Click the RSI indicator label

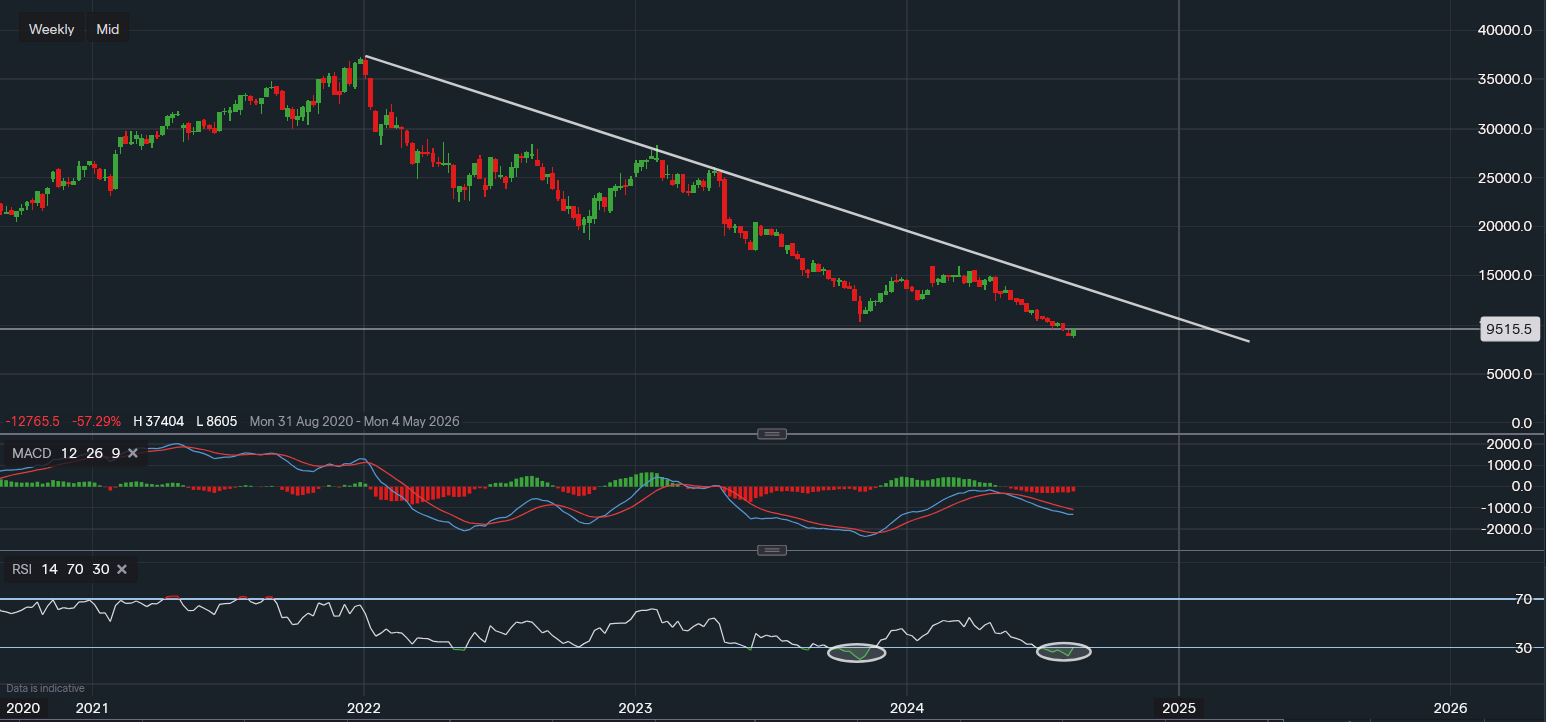21,570
